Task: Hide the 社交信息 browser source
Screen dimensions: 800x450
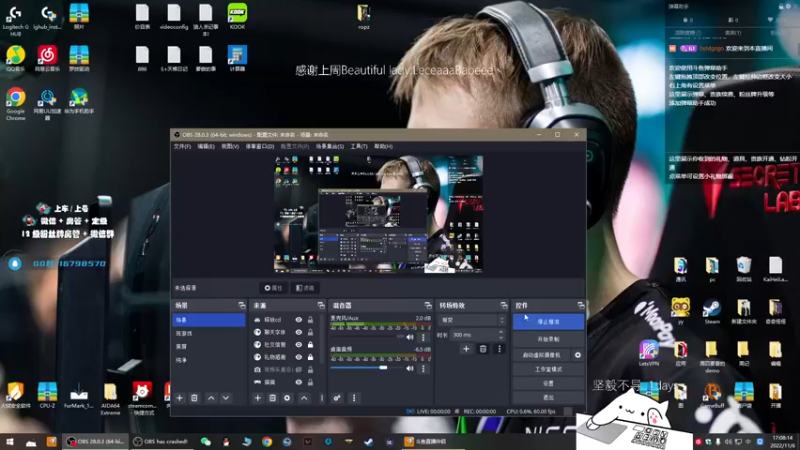Action: point(299,344)
